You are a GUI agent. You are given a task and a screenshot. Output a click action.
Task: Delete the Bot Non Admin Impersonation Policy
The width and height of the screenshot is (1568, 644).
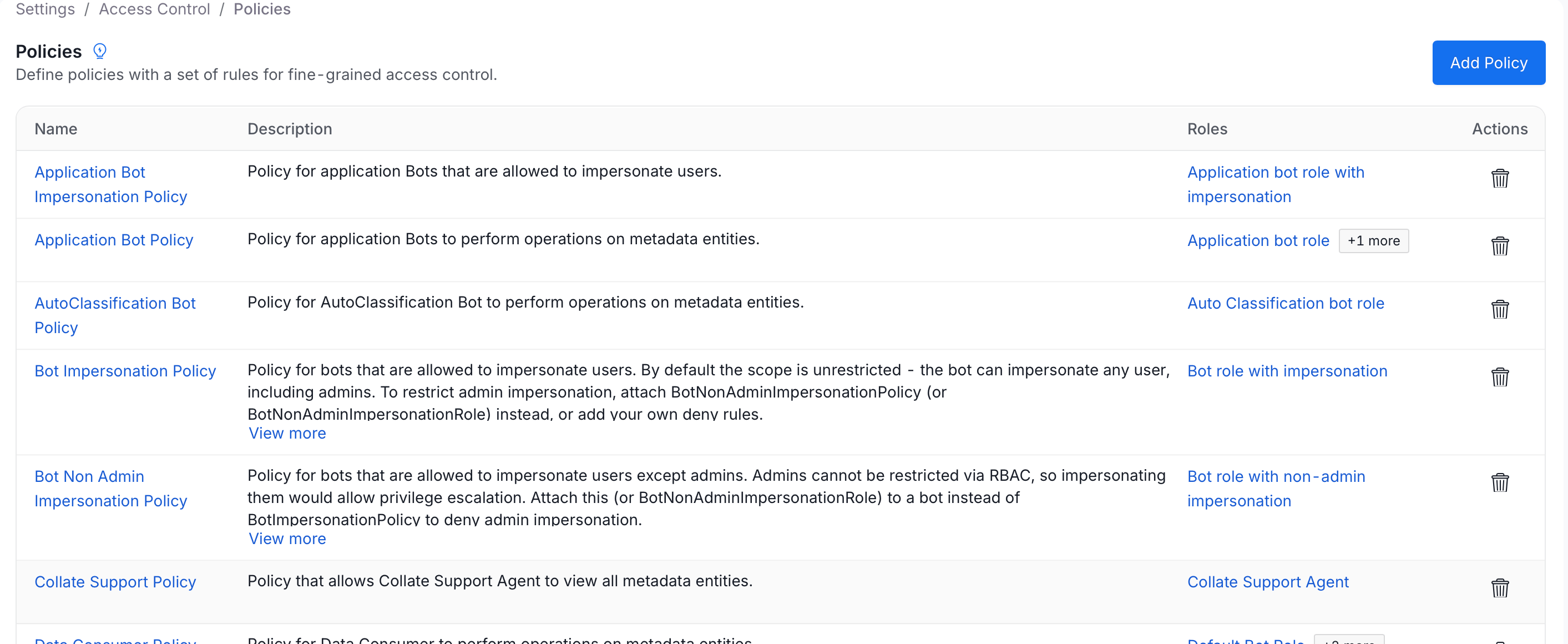(x=1499, y=482)
